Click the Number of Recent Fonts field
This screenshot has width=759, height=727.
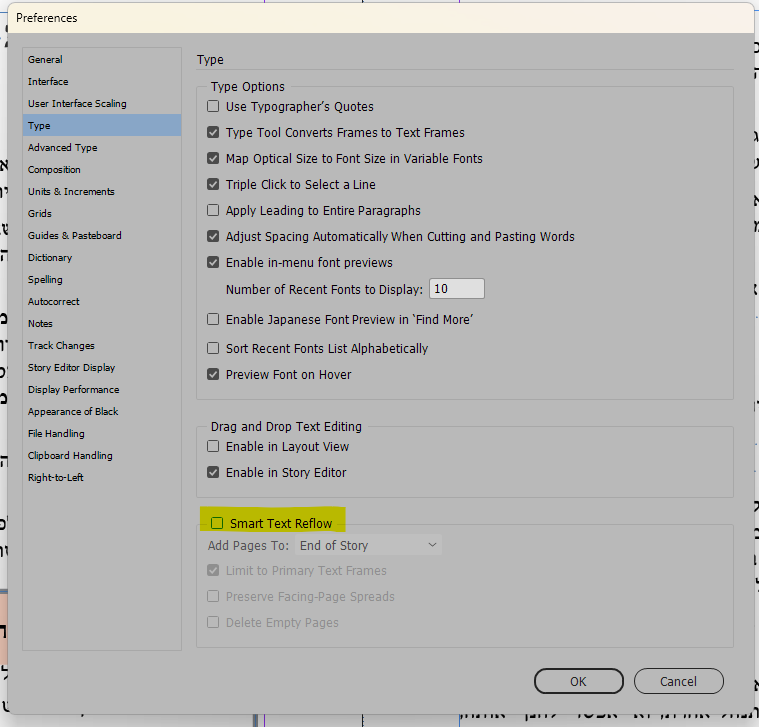click(x=456, y=289)
